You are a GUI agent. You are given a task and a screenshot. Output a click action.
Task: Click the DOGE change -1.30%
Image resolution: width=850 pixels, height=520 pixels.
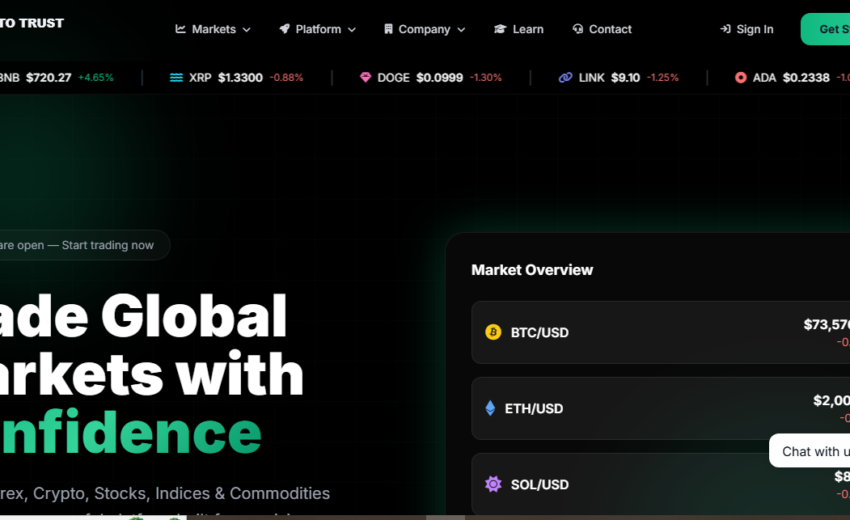tap(486, 78)
